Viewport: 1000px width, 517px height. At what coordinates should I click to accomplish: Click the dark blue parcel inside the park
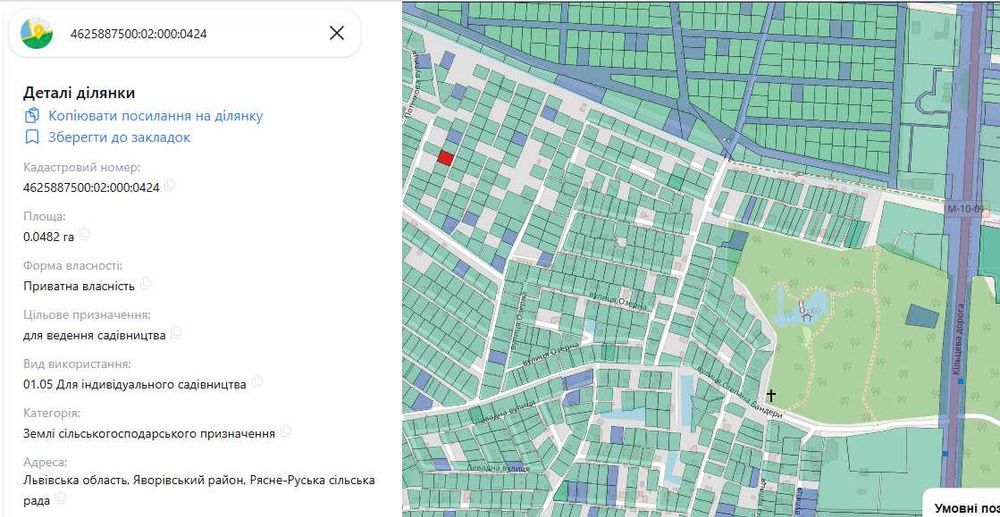[x=922, y=316]
